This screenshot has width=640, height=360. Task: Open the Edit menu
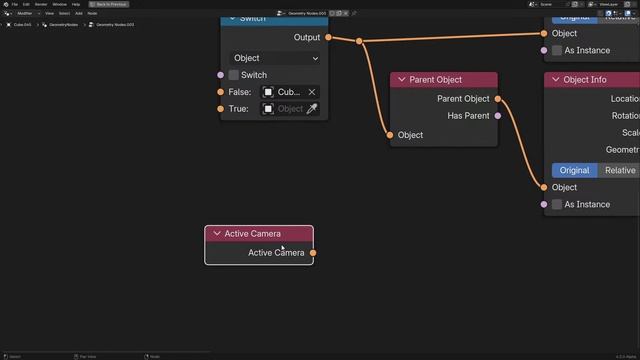click(26, 4)
